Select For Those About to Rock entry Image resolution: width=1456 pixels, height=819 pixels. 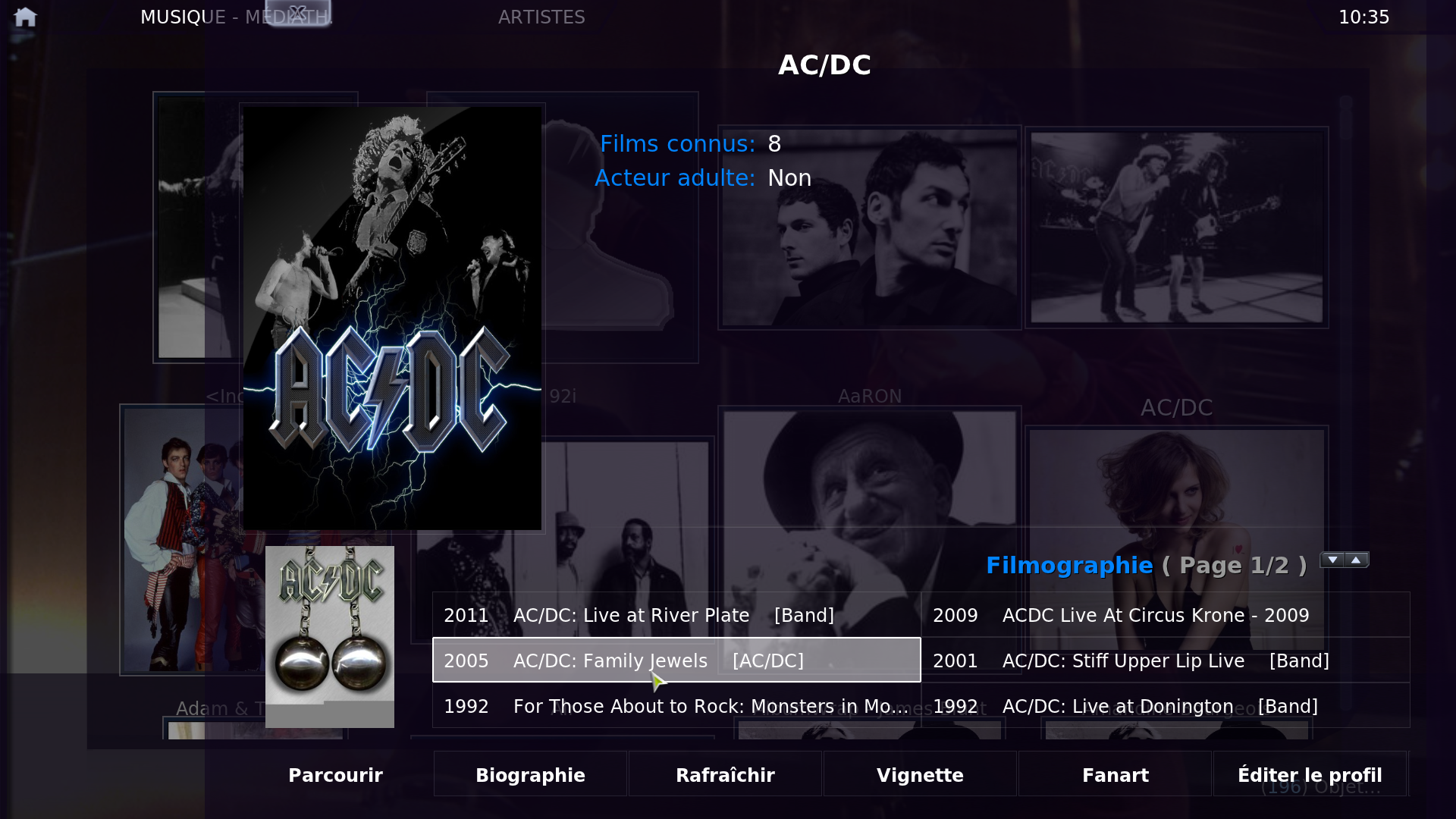[676, 706]
